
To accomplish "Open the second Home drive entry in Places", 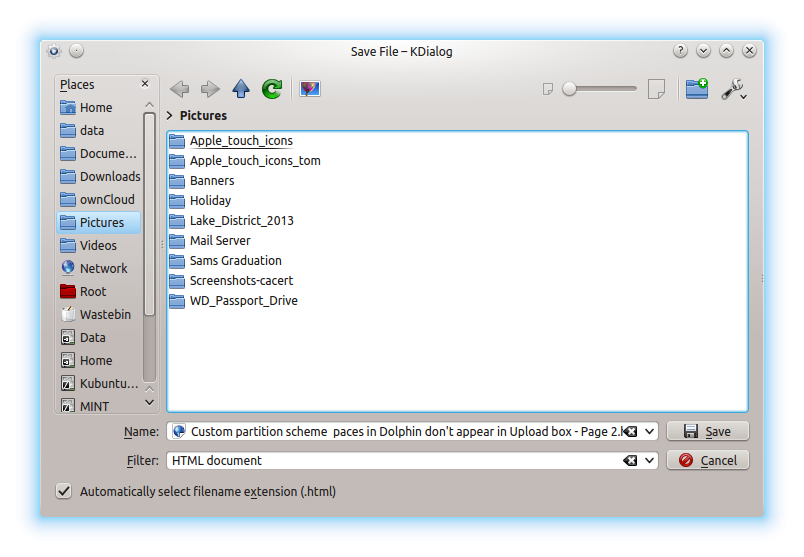I will coord(99,361).
